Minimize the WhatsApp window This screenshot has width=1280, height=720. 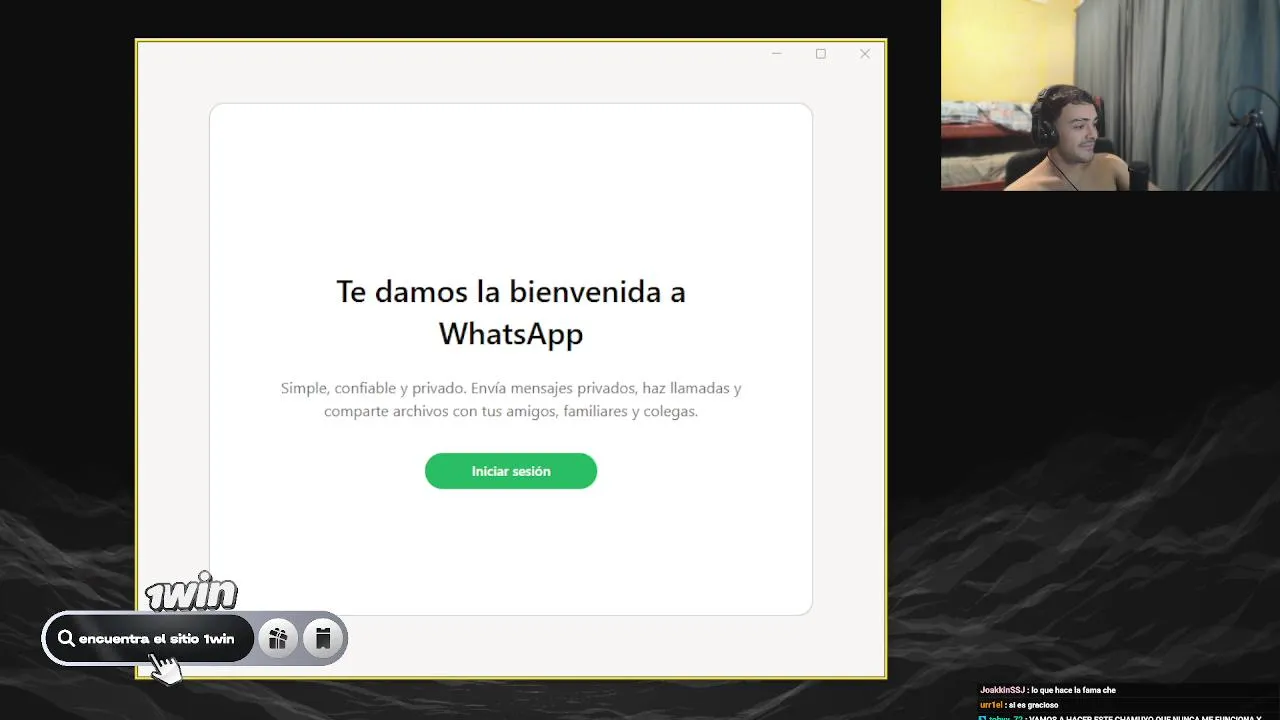pos(776,54)
